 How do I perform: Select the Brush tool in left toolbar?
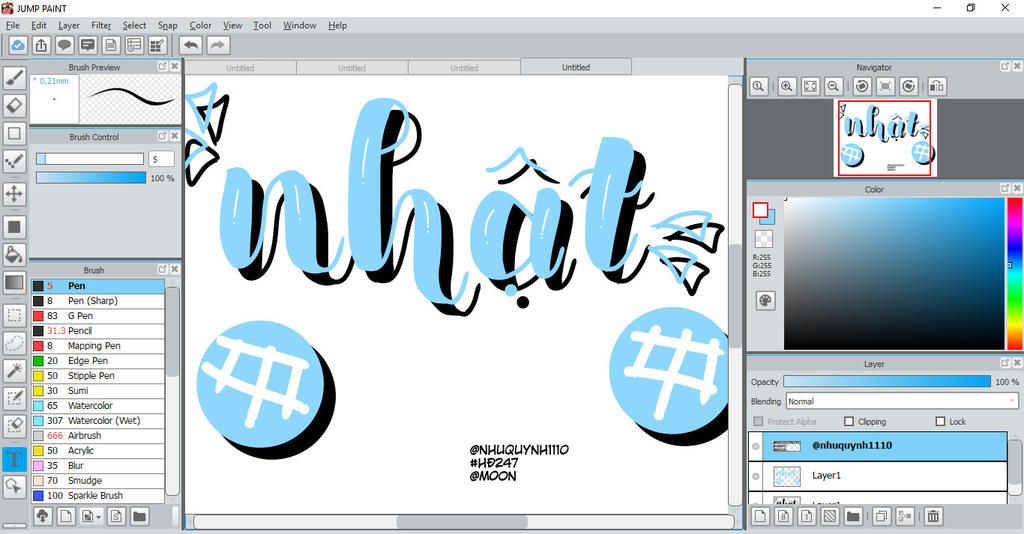[x=14, y=78]
